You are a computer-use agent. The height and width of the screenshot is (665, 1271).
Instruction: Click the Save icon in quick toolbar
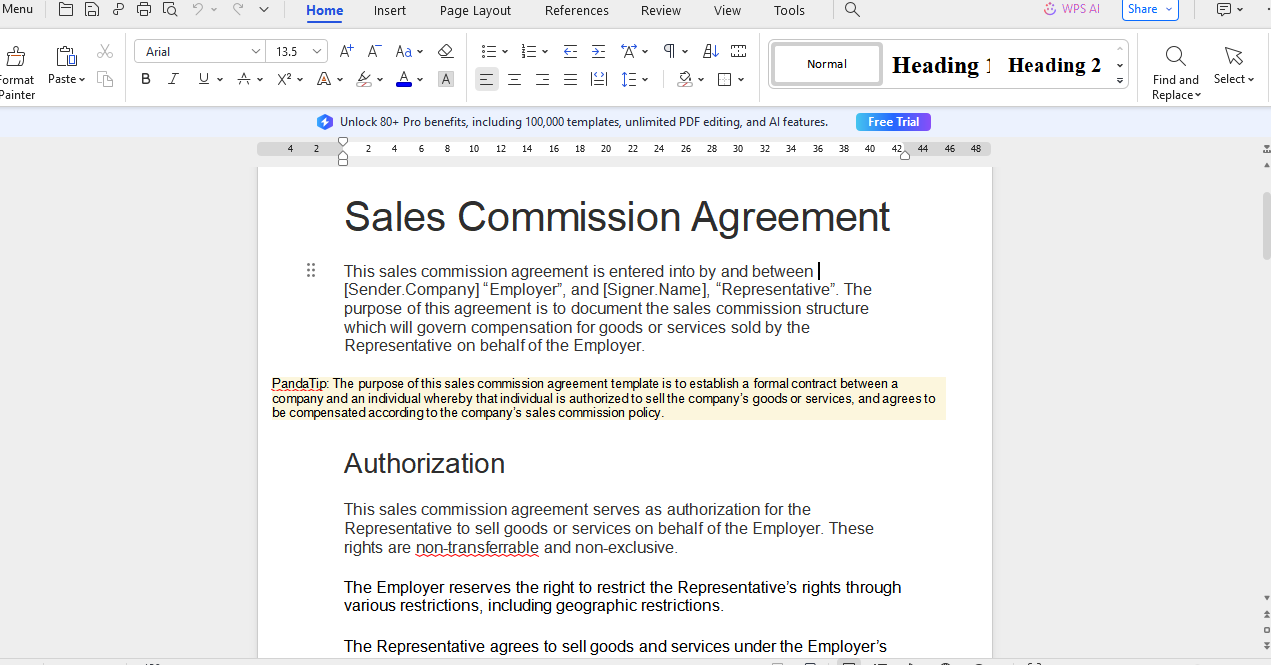pos(92,10)
